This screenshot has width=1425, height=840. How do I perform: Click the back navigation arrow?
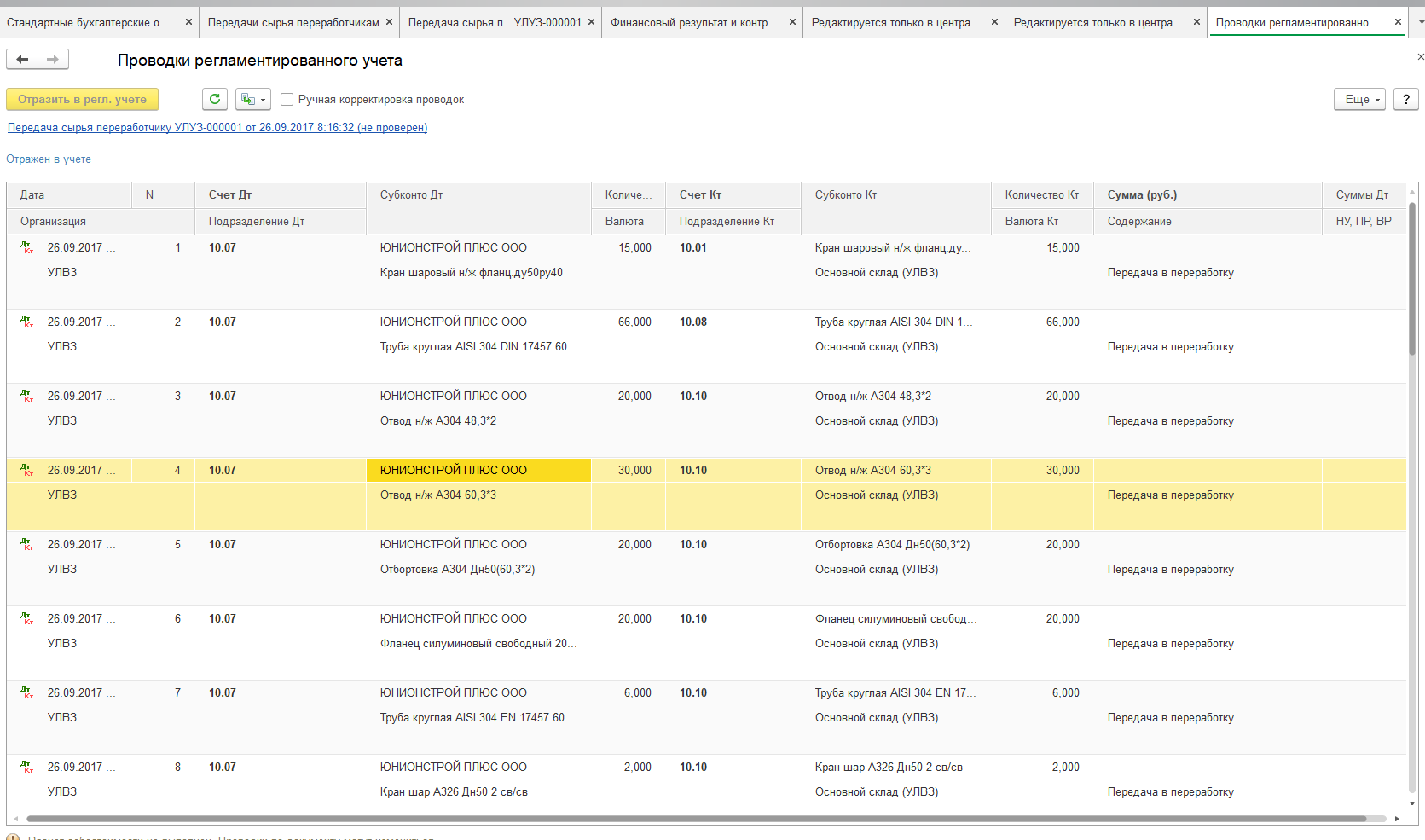[22, 59]
